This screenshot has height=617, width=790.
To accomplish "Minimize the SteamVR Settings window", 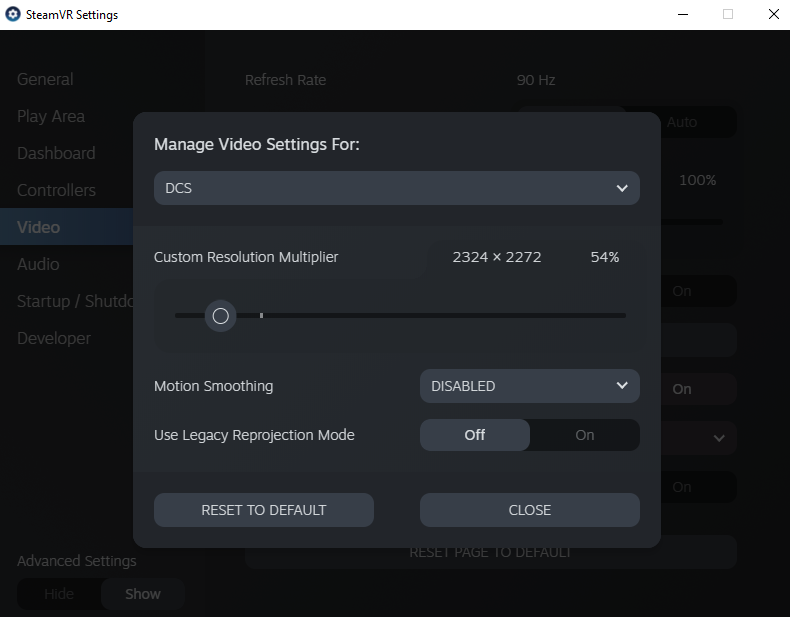I will 683,14.
